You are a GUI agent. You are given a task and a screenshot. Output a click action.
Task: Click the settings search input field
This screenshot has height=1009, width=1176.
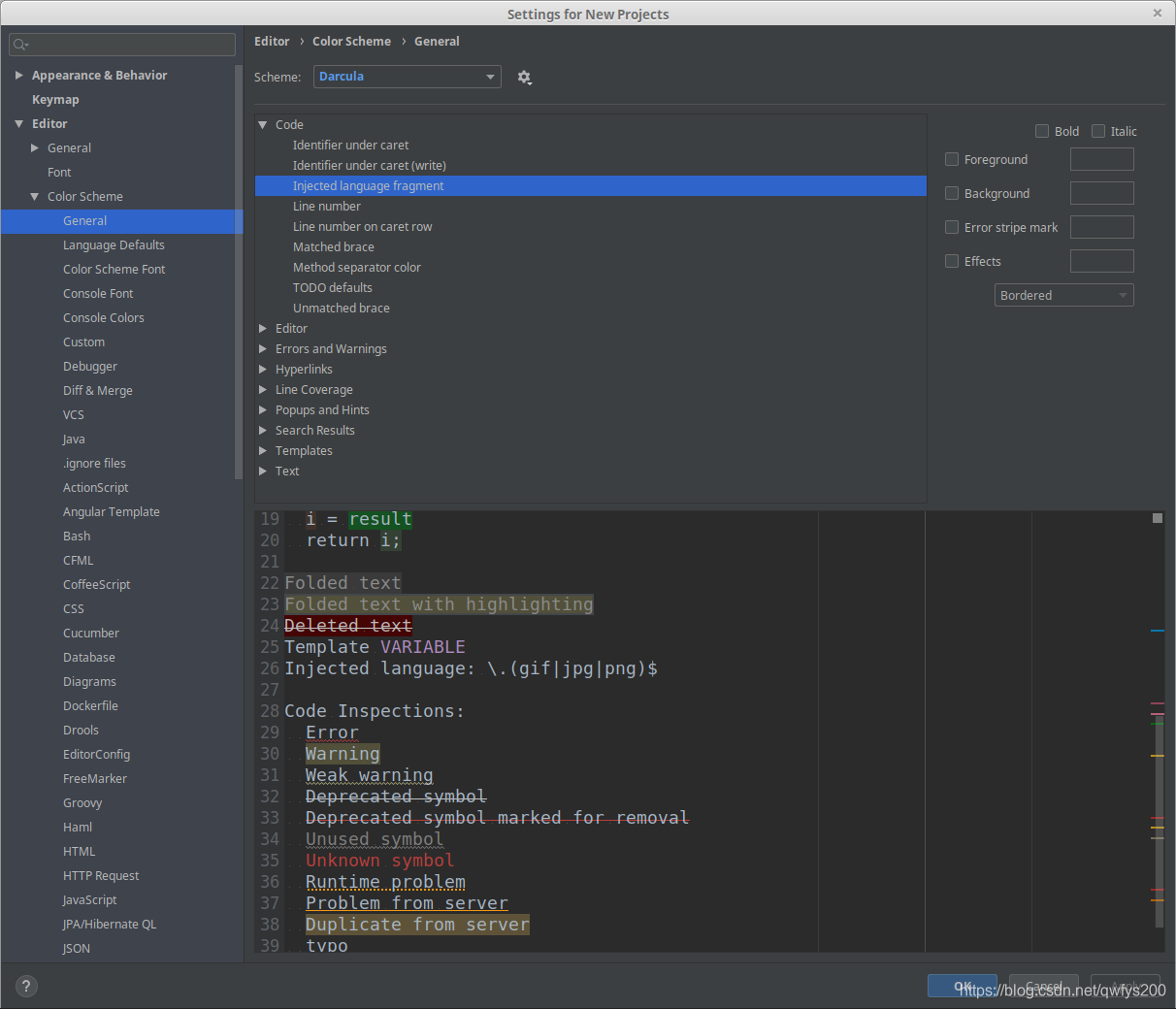[x=122, y=45]
